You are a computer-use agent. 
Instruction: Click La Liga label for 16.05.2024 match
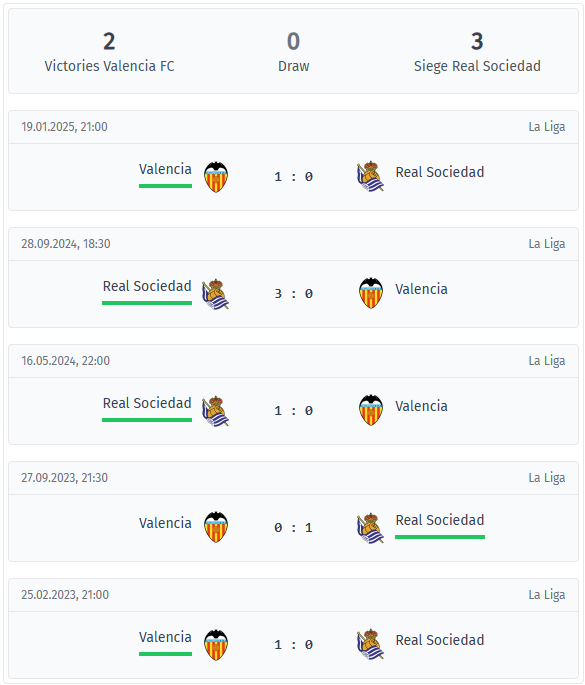click(547, 361)
